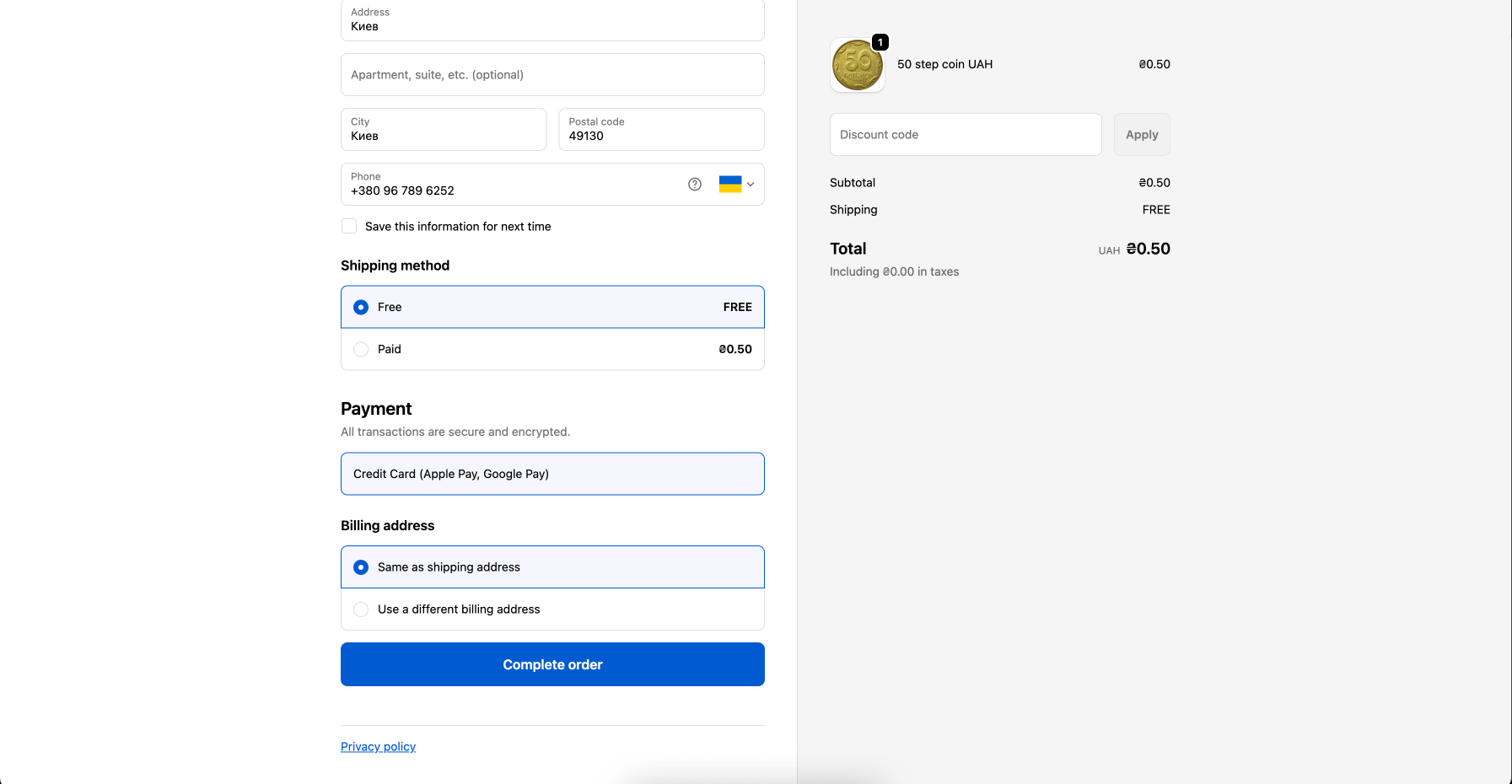Select Use a different billing address
Image resolution: width=1512 pixels, height=784 pixels.
[361, 609]
